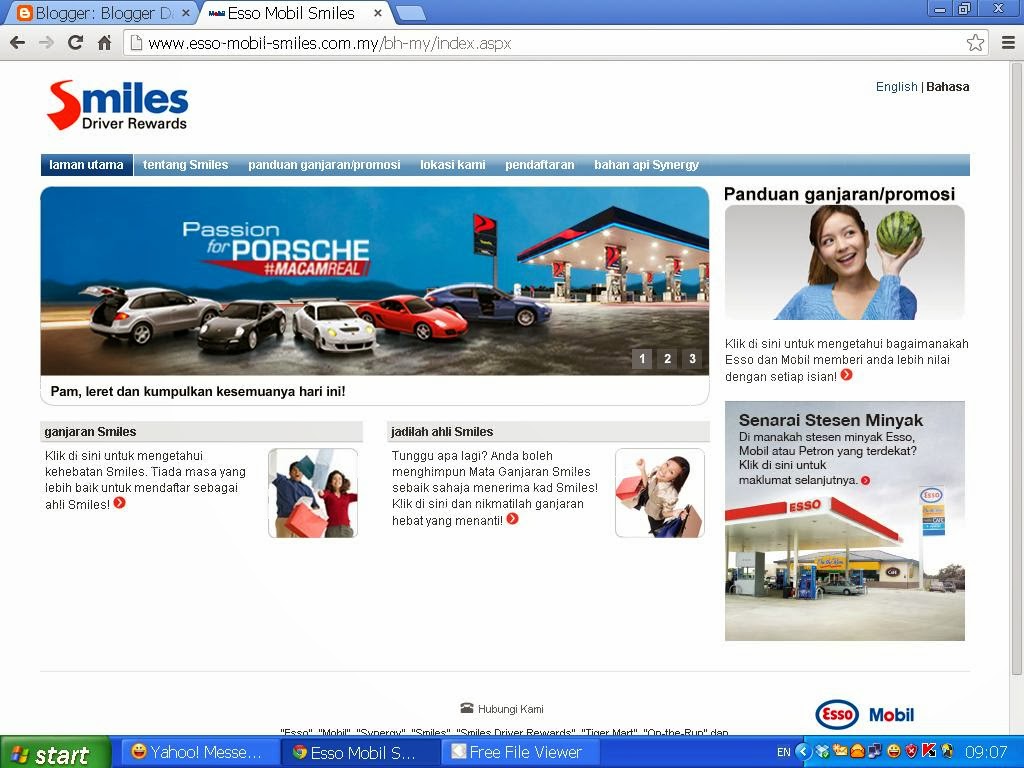The height and width of the screenshot is (768, 1024).
Task: Open bahan api Synergy menu item
Action: point(647,165)
